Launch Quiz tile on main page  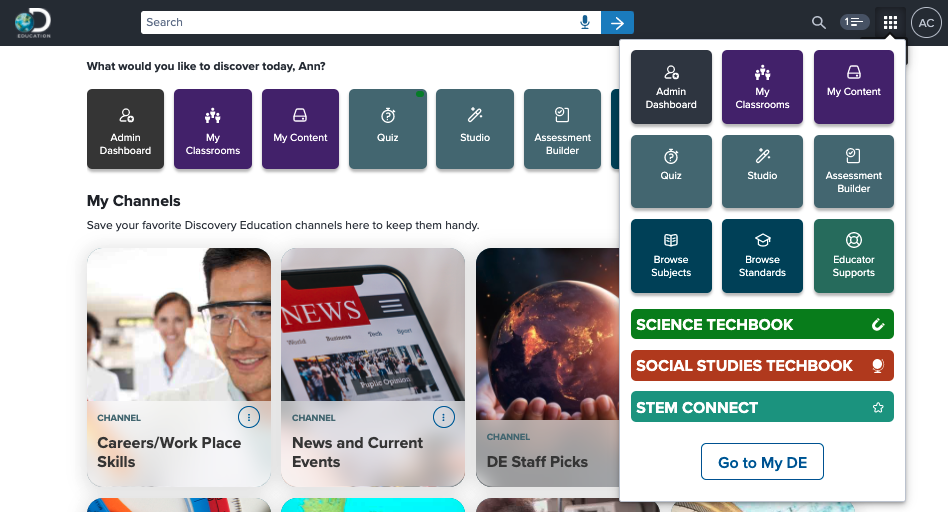388,129
